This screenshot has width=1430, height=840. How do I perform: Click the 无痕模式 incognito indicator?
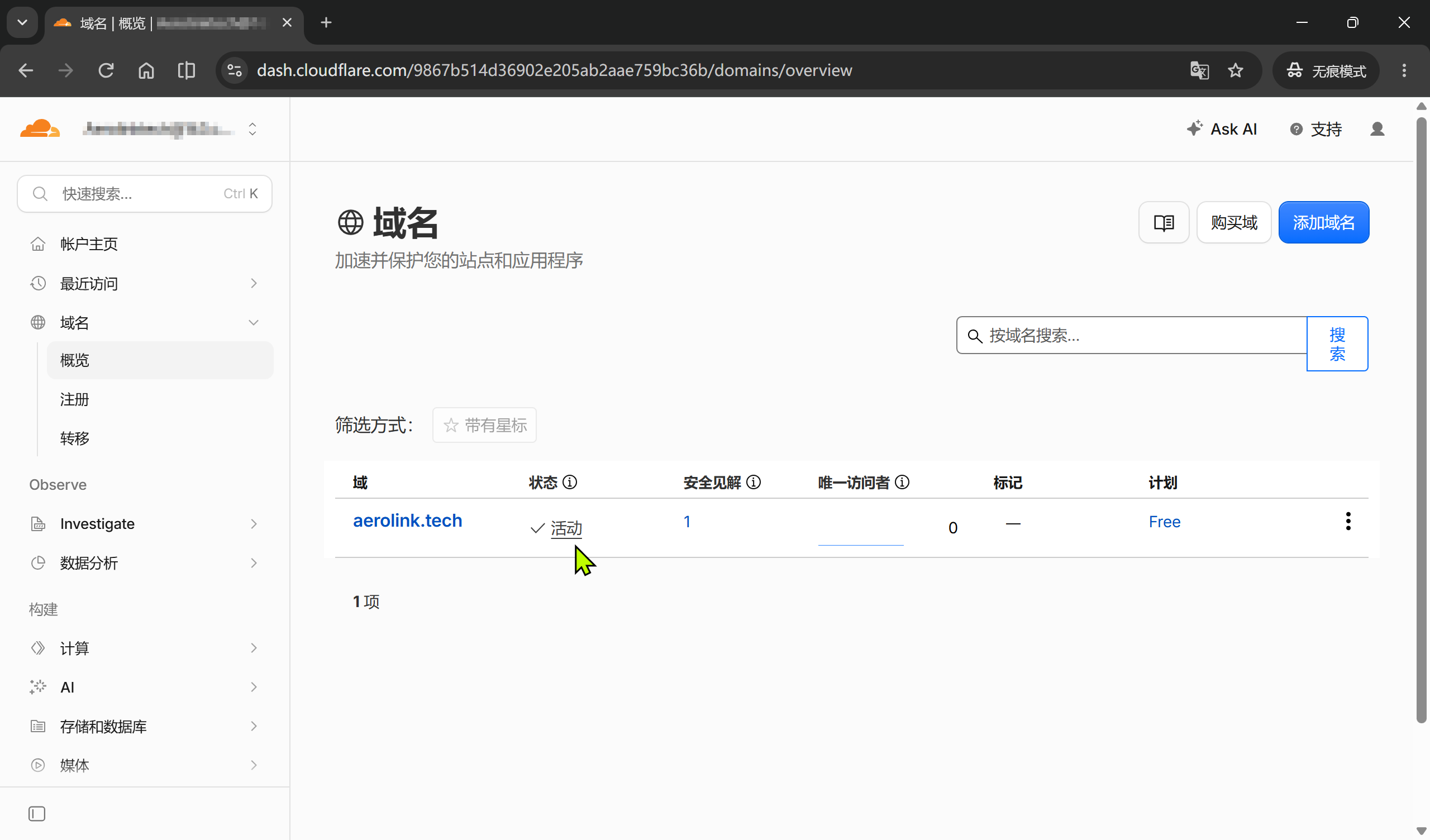pos(1326,70)
